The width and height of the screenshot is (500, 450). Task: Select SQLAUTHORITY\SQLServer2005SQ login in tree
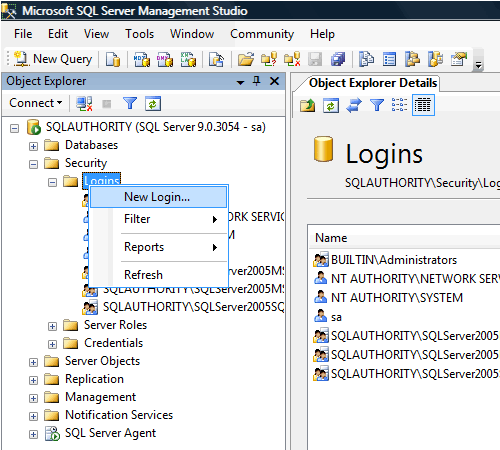point(193,307)
